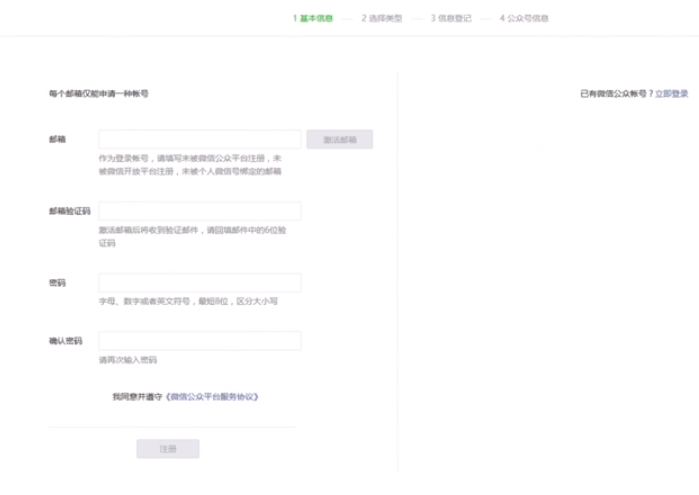The image size is (699, 495).
Task: Jump to step 4 公众号信息
Action: 523,18
